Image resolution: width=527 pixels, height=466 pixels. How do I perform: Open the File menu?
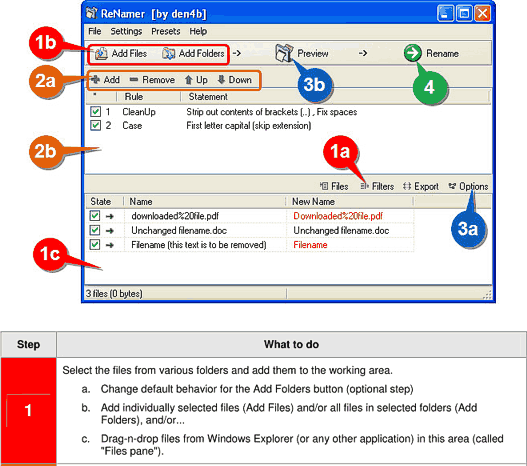click(x=94, y=31)
